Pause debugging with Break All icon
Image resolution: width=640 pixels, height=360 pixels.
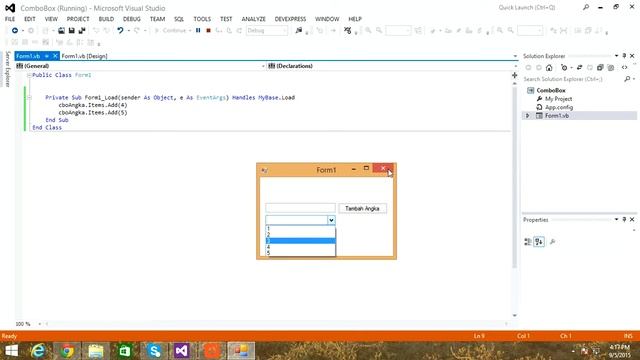(198, 31)
